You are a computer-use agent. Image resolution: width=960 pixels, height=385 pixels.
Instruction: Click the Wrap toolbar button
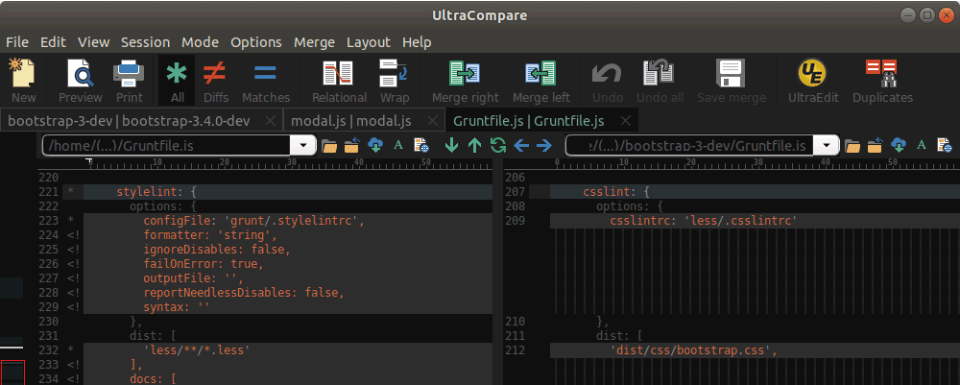(395, 80)
